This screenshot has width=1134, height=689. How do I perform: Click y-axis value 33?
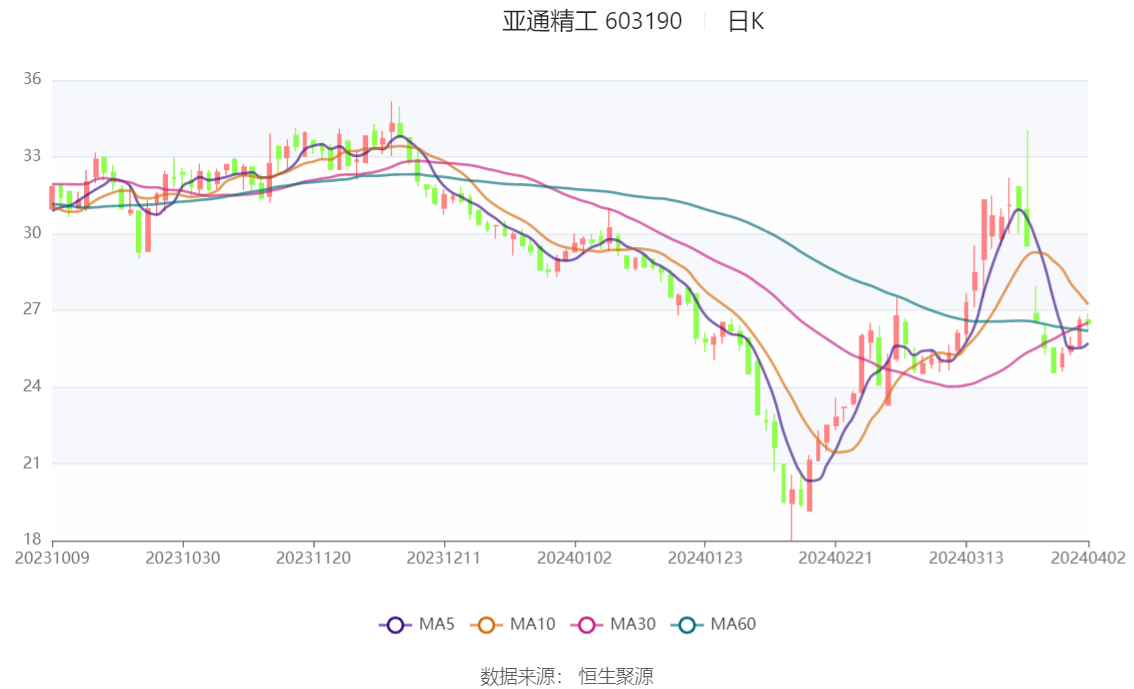point(32,155)
